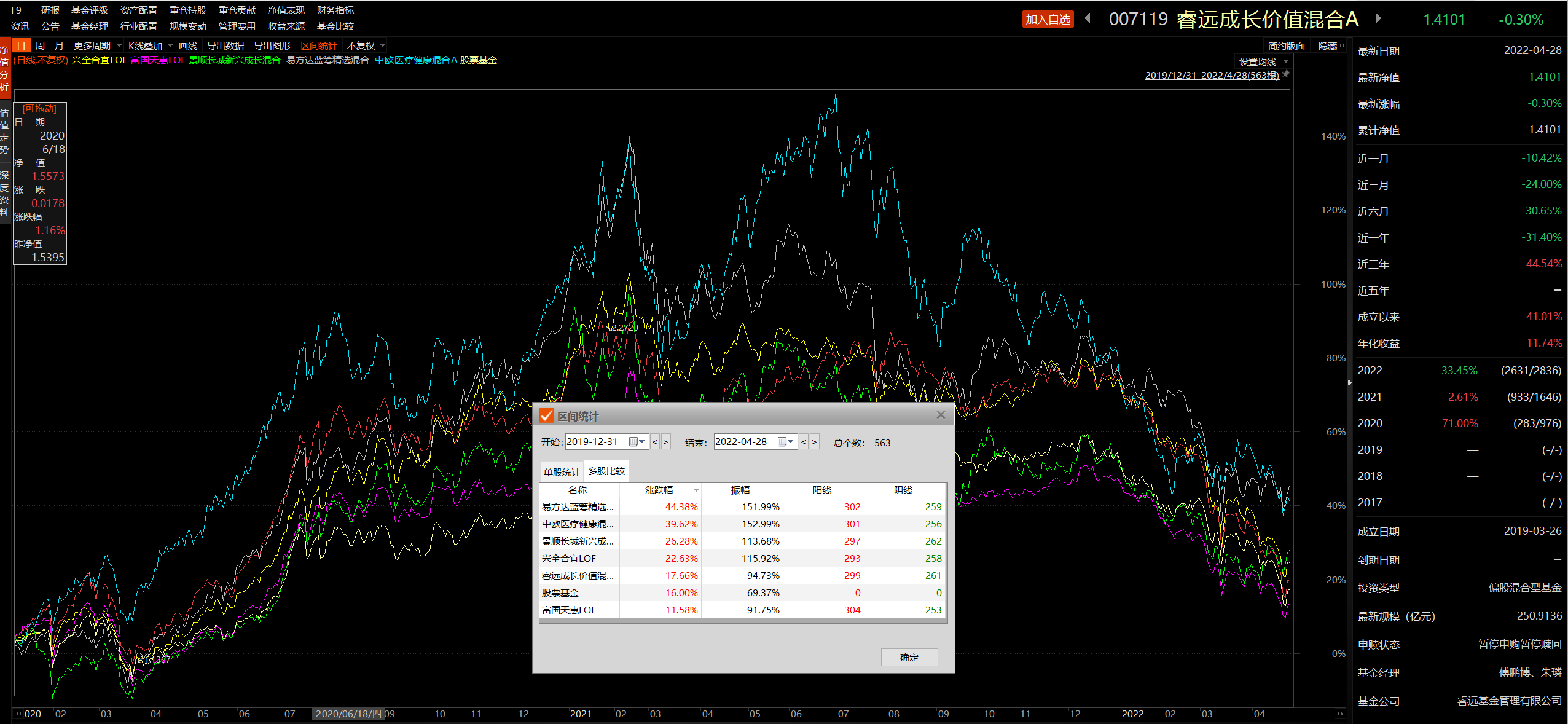Switch to the 单股统计 tab
The width and height of the screenshot is (1568, 724).
point(561,472)
